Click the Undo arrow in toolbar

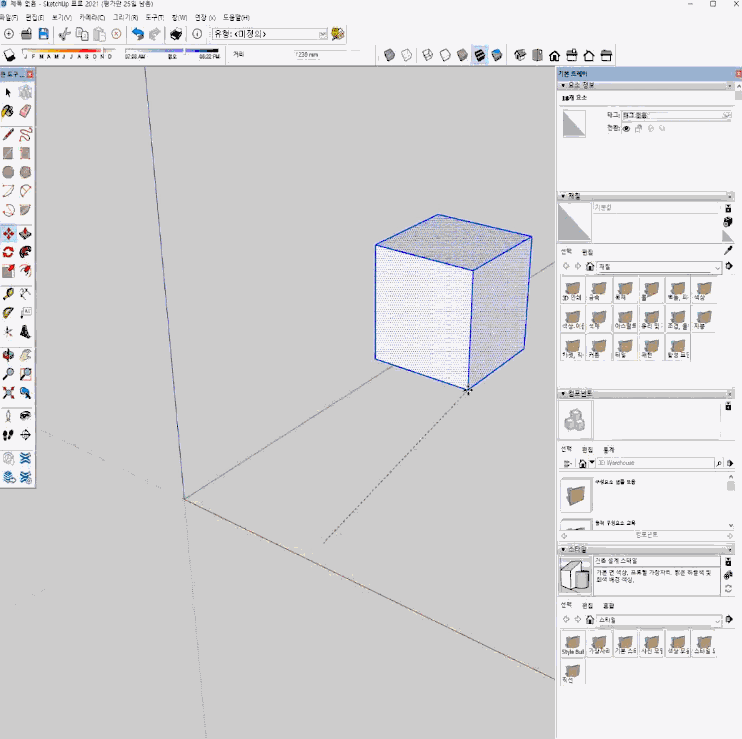click(137, 34)
